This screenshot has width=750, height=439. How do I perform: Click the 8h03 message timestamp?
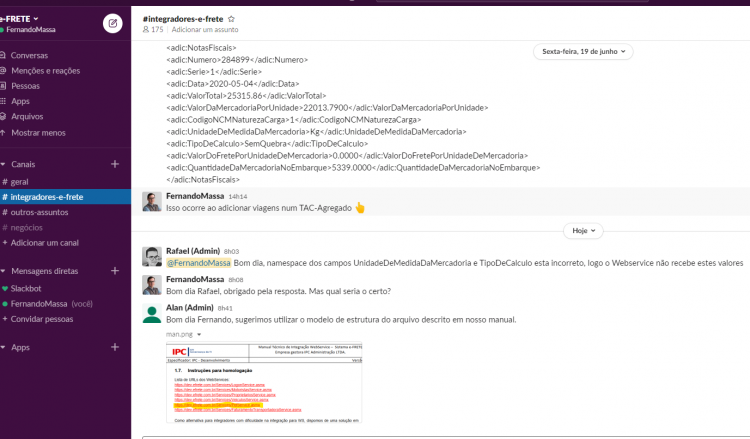(232, 252)
